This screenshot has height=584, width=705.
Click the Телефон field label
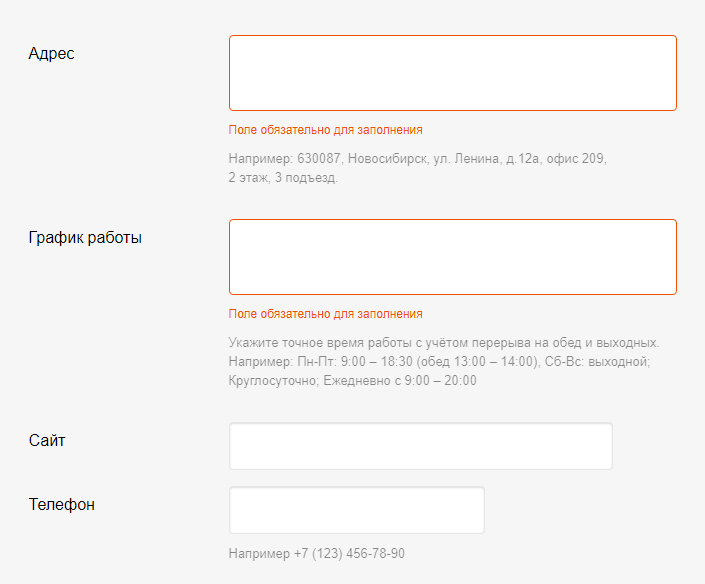point(62,504)
